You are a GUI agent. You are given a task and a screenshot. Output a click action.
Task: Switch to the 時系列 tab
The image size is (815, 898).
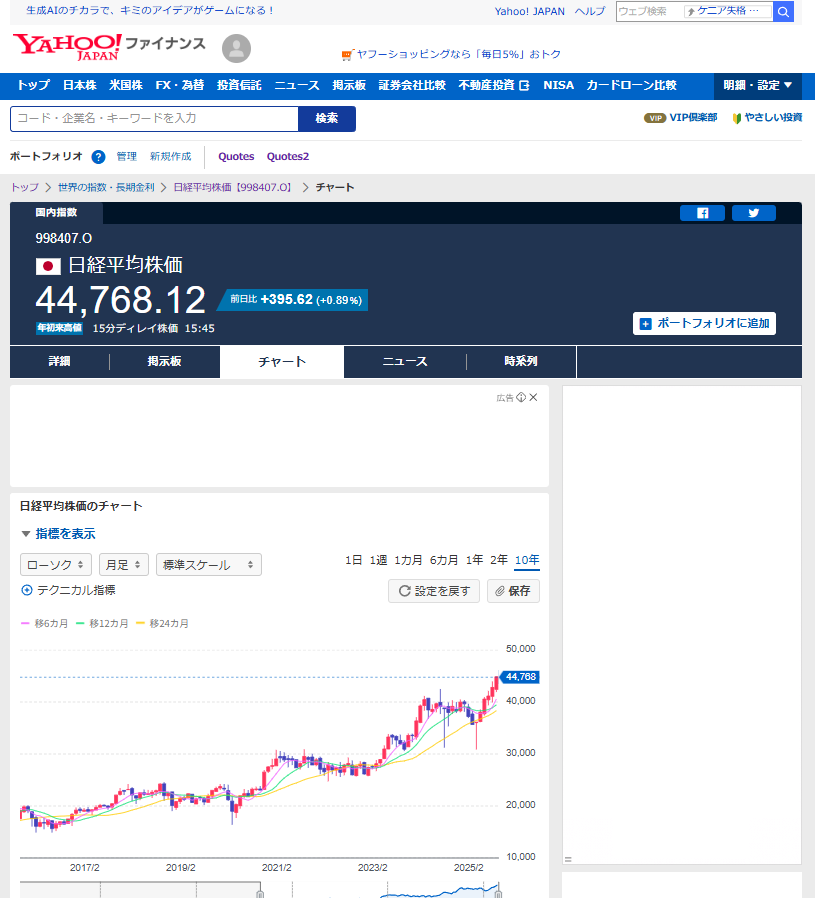(521, 361)
